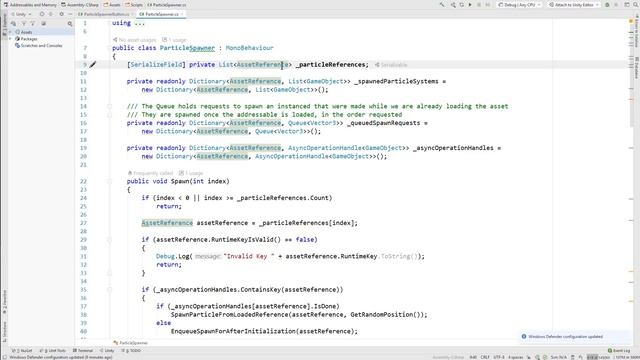Open the Attach to Unity Editor dropdown
The height and width of the screenshot is (360, 640).
click(574, 5)
